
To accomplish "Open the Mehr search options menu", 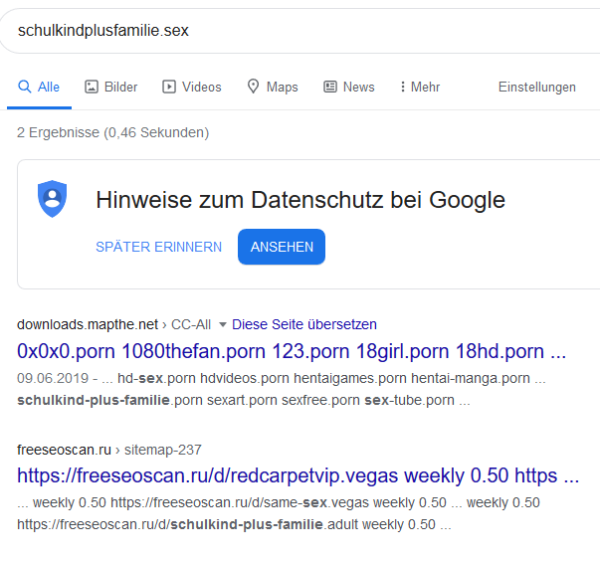I will tap(420, 87).
